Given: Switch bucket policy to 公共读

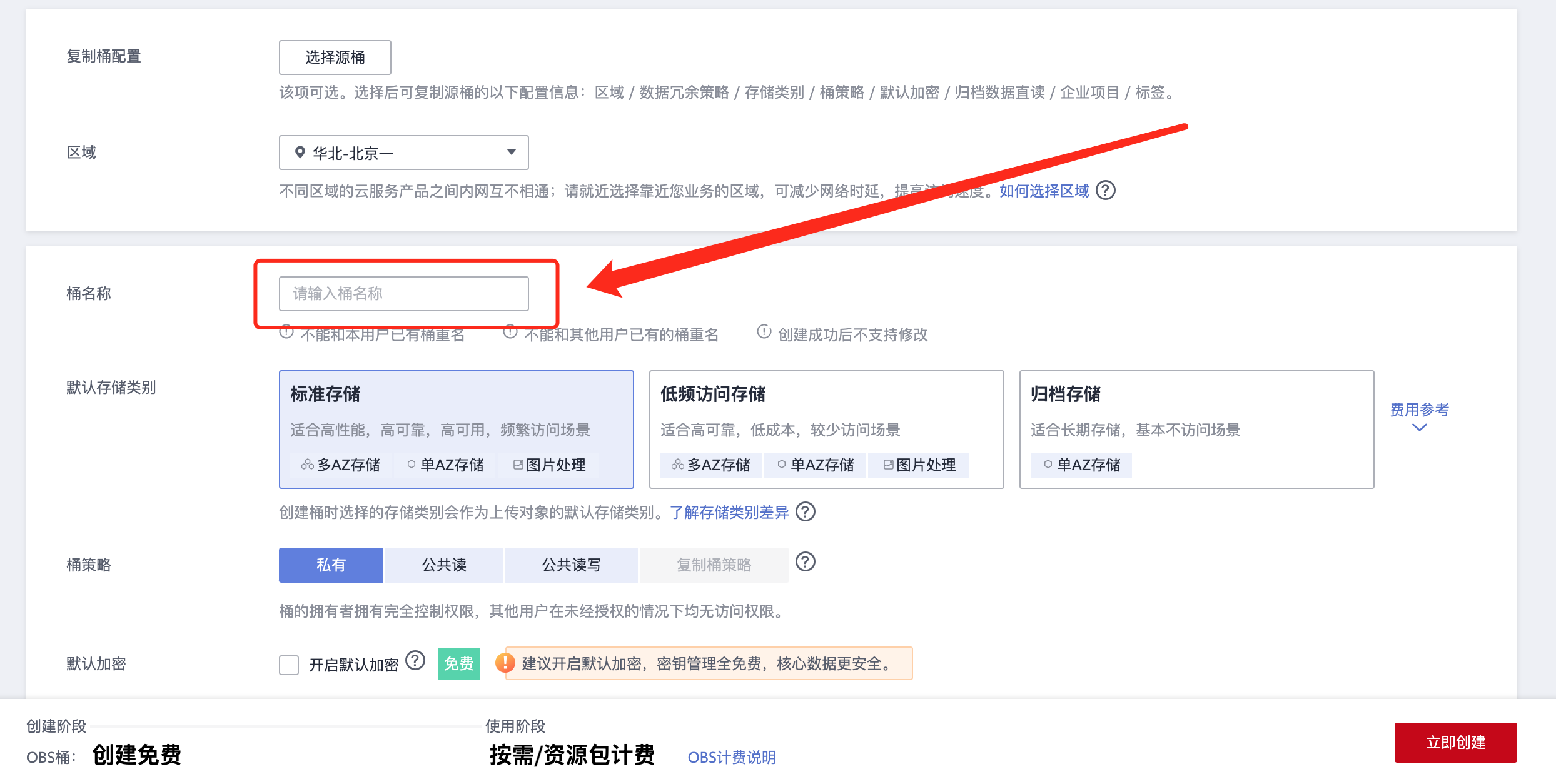Looking at the screenshot, I should pyautogui.click(x=443, y=565).
